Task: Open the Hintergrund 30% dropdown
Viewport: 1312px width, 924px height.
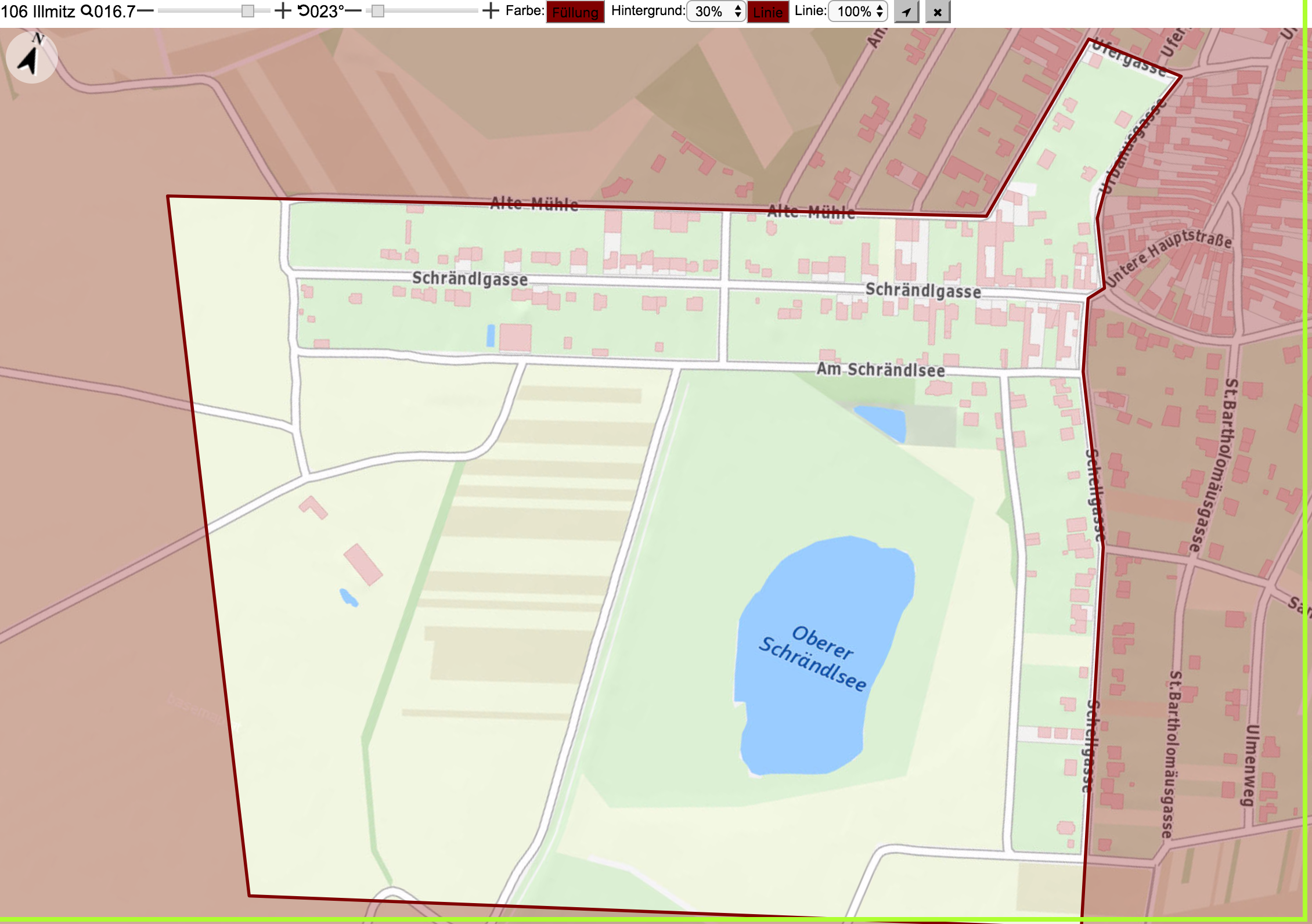Action: [x=716, y=11]
